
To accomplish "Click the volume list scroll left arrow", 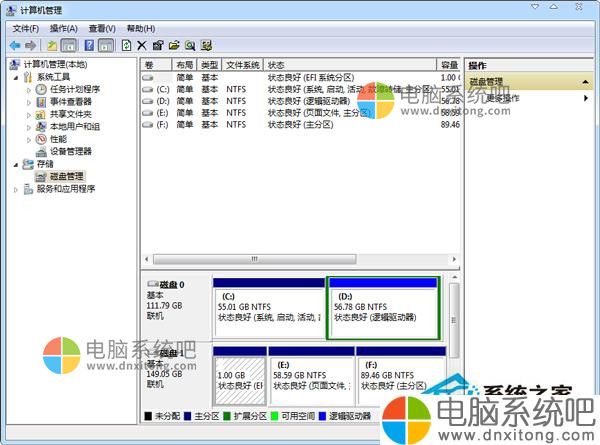I will point(147,259).
